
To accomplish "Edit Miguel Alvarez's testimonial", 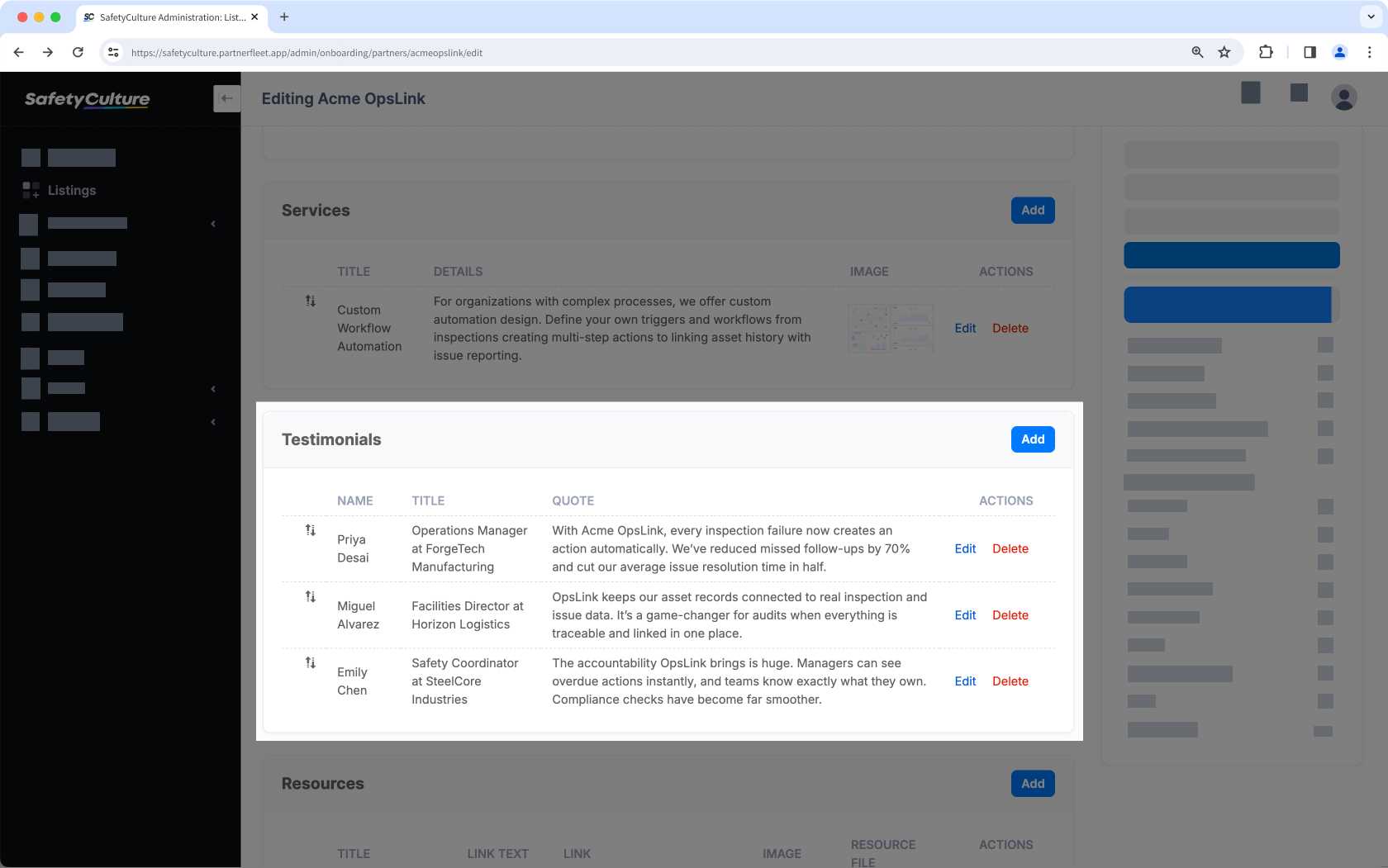I will coord(965,615).
